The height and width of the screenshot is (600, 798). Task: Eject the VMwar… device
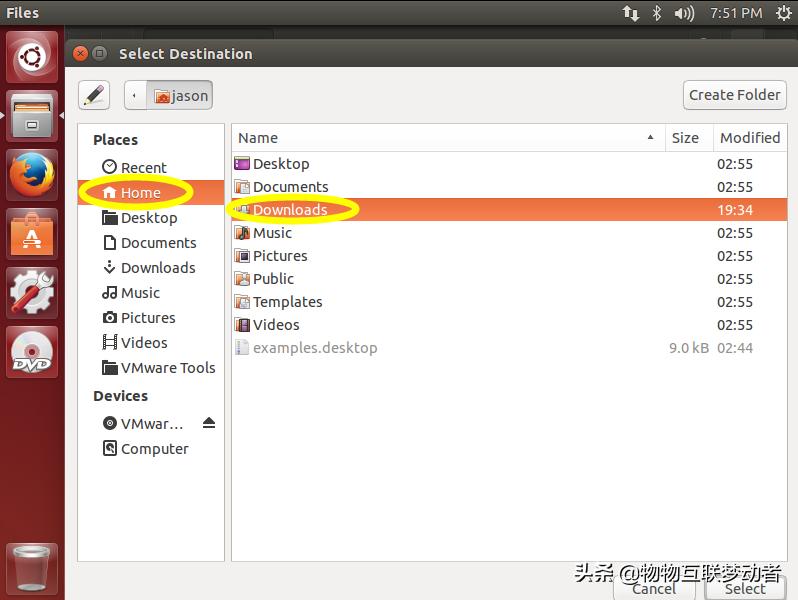click(209, 423)
